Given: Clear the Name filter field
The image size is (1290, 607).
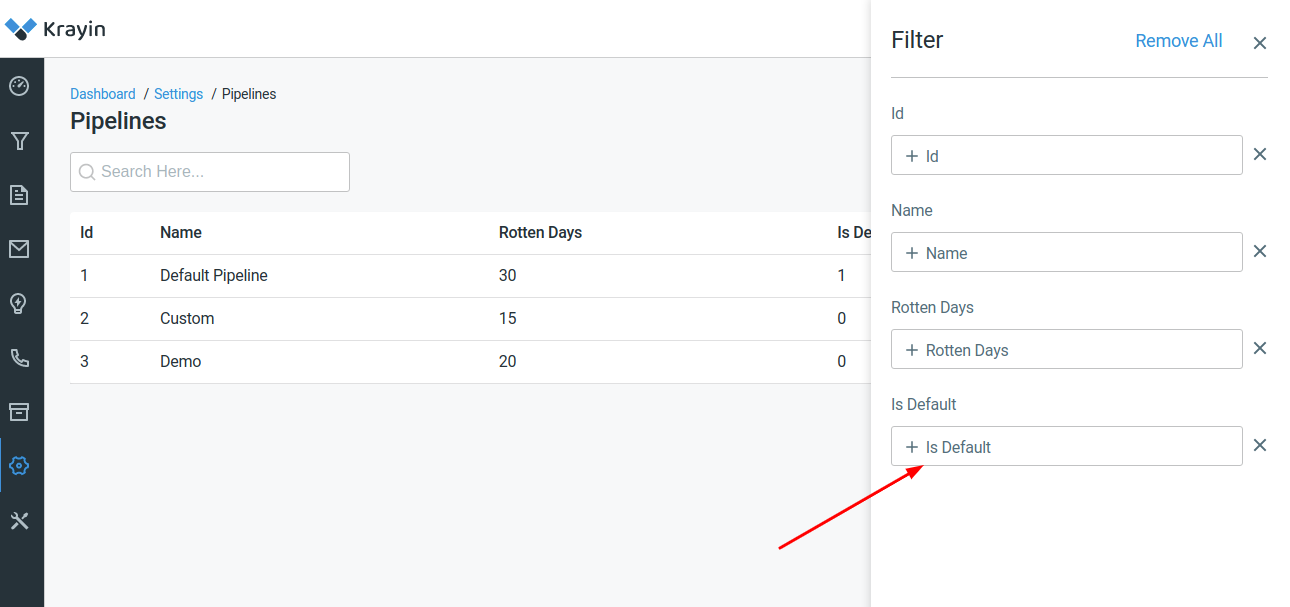Looking at the screenshot, I should tap(1259, 251).
